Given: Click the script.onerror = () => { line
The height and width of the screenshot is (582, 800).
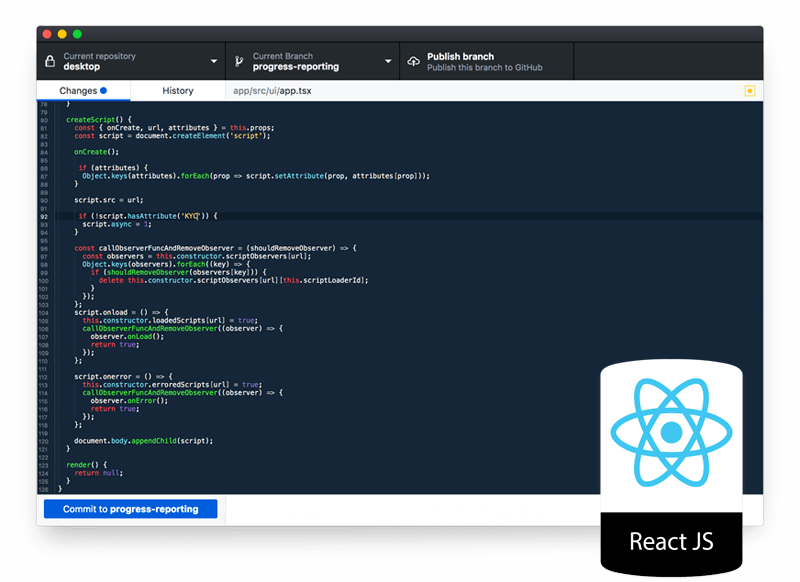Looking at the screenshot, I should click(123, 376).
